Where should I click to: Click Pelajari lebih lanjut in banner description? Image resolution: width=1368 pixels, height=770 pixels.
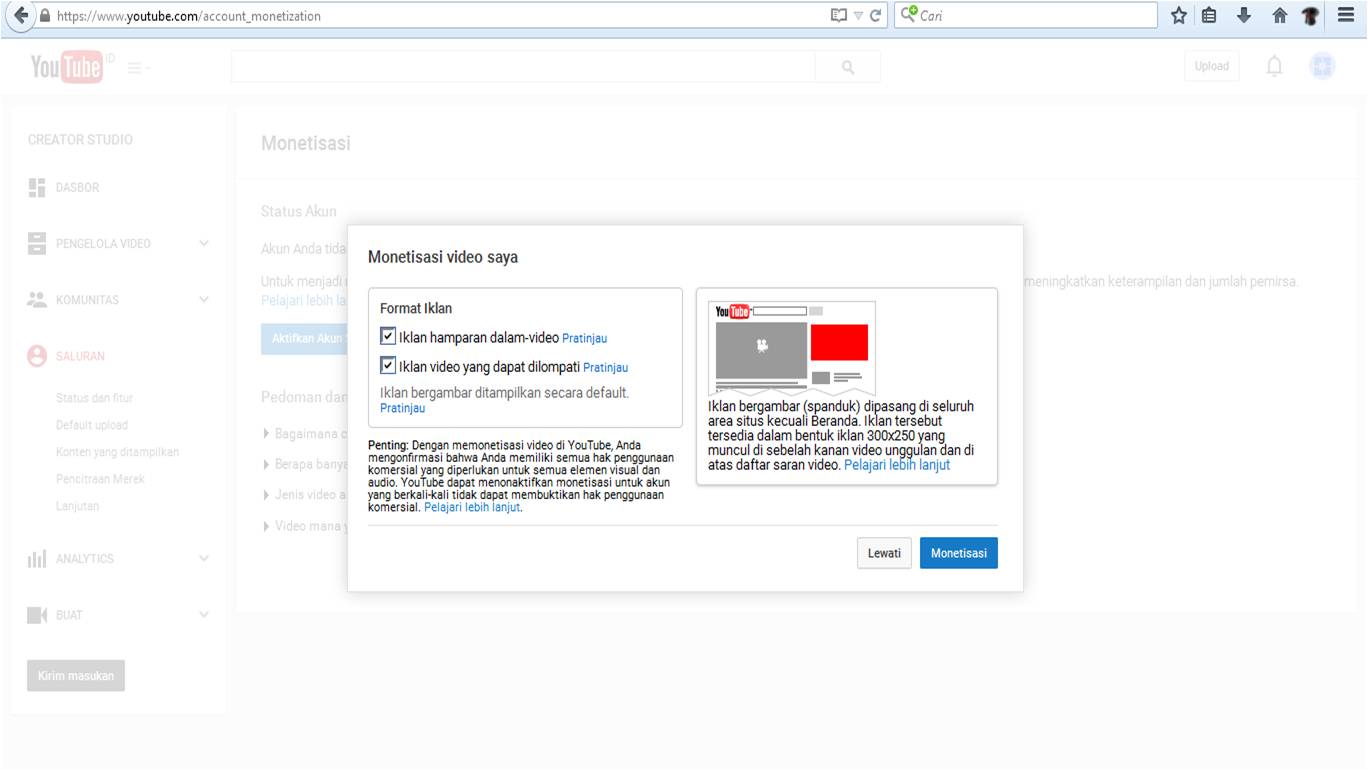click(897, 465)
